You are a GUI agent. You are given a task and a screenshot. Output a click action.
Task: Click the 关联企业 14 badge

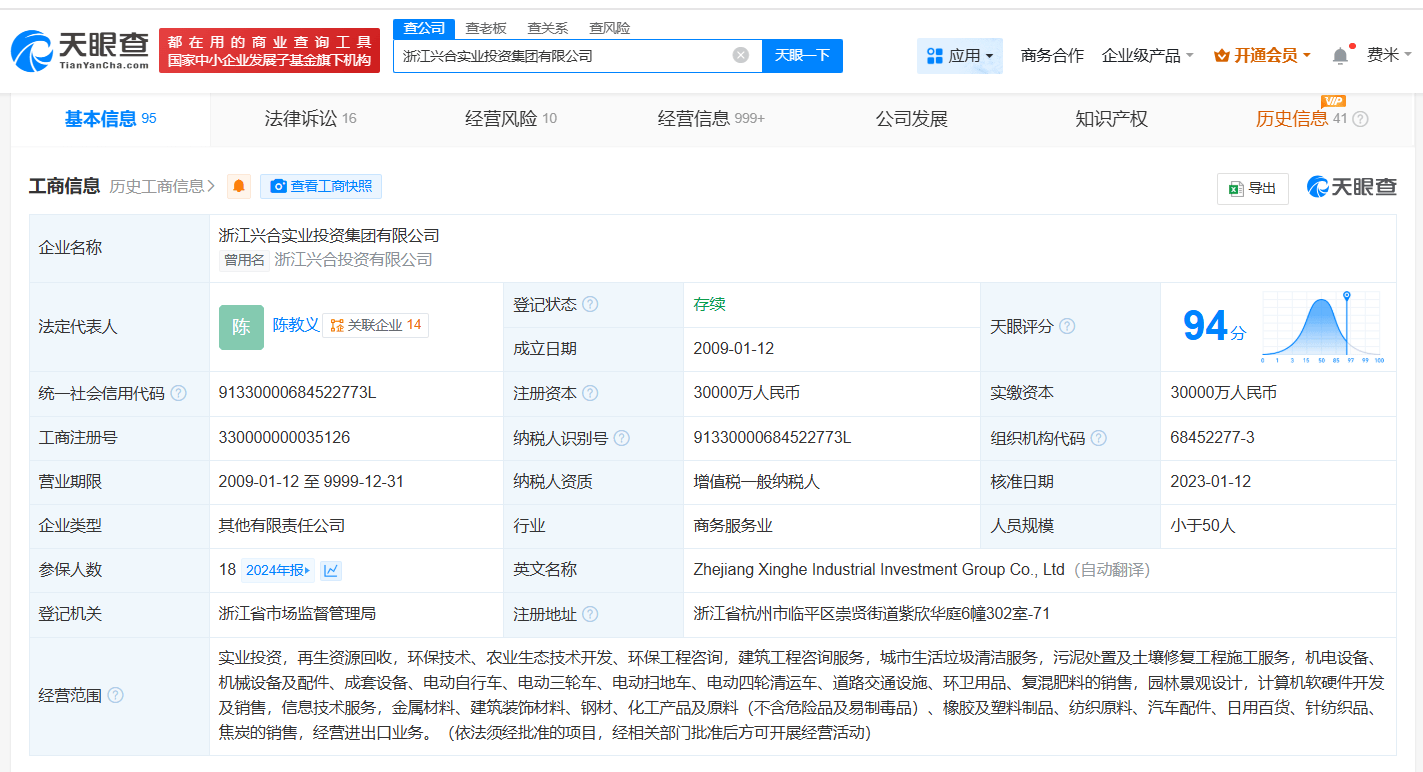click(375, 324)
